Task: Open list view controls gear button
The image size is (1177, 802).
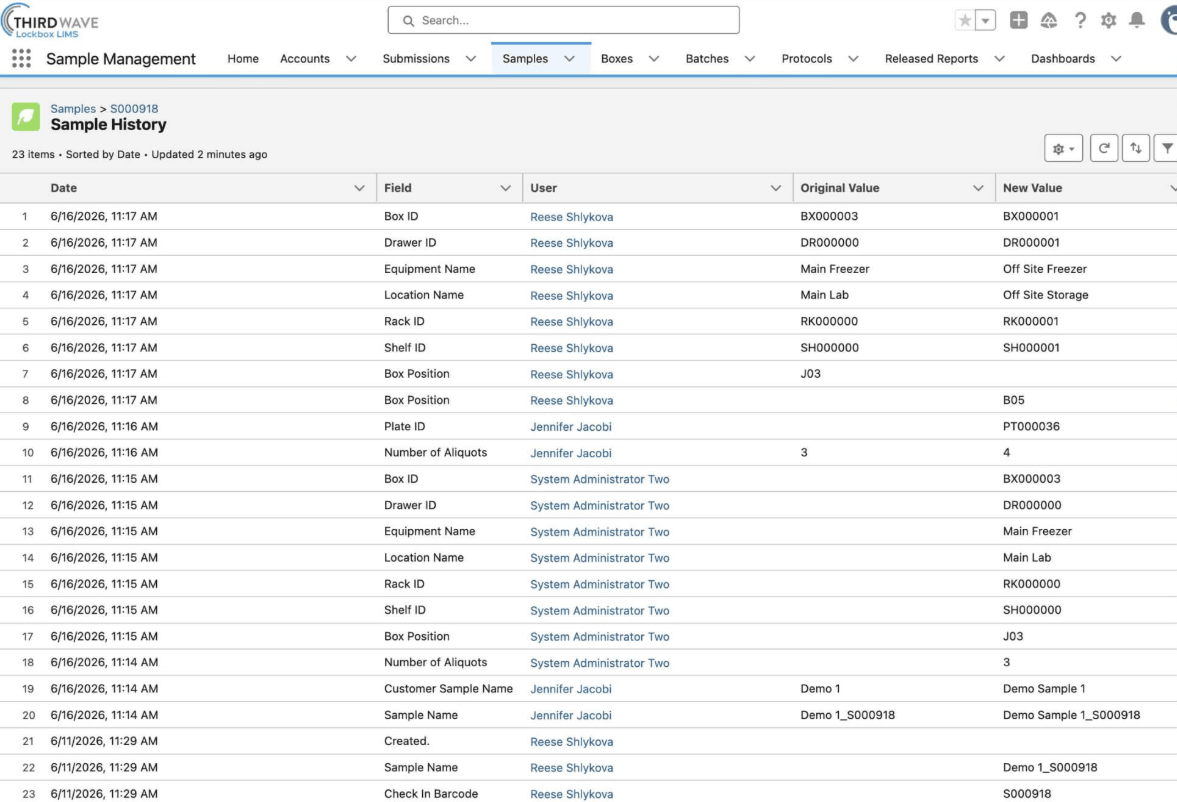Action: pyautogui.click(x=1063, y=149)
